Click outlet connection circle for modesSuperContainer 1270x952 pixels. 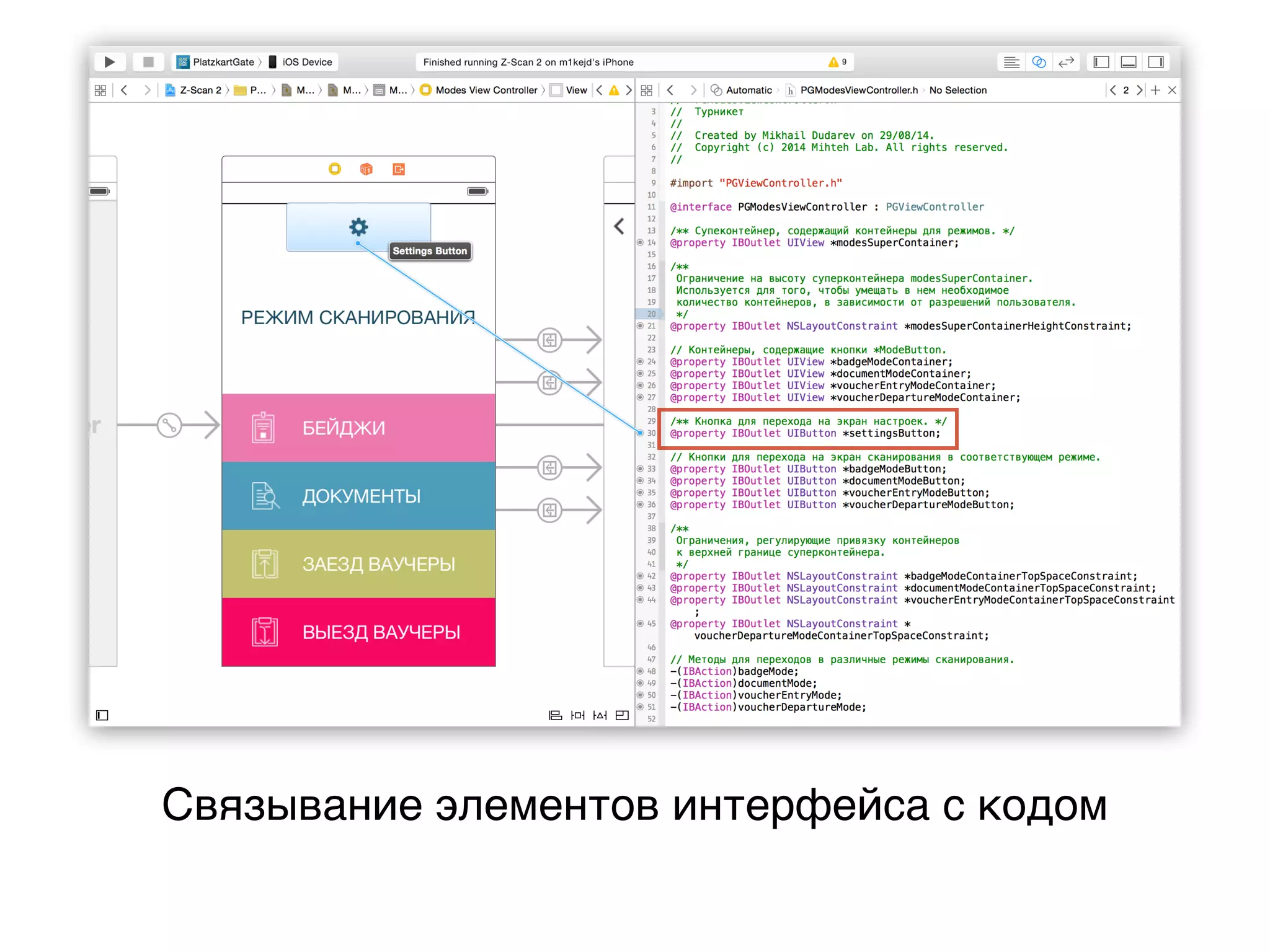pyautogui.click(x=640, y=242)
